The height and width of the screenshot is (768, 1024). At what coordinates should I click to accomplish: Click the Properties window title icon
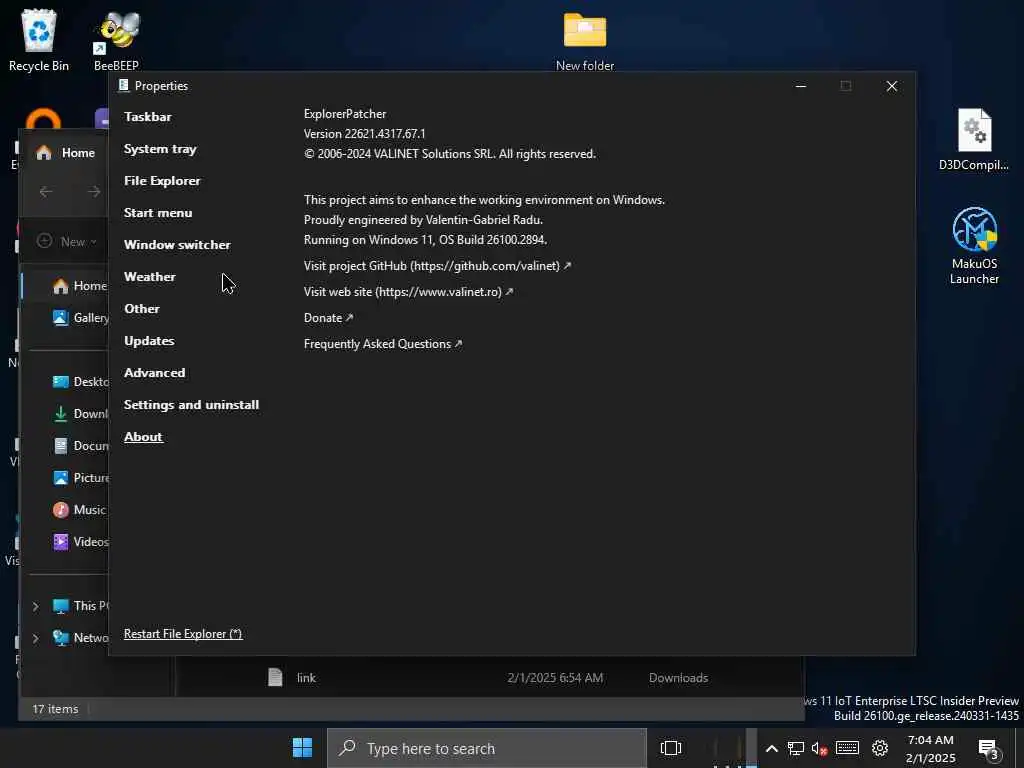123,86
